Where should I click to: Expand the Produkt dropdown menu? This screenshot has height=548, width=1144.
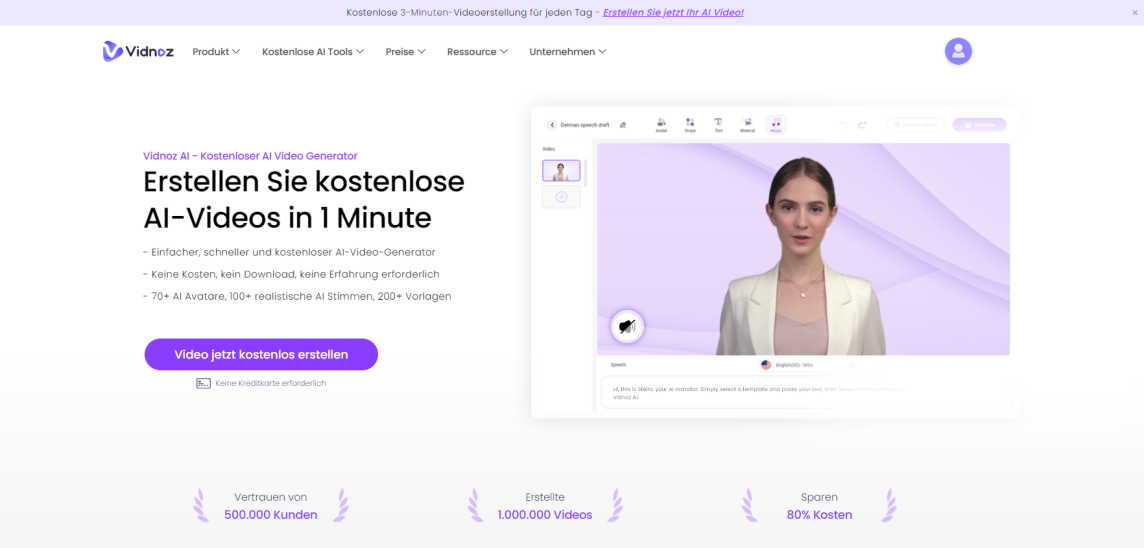click(x=216, y=52)
